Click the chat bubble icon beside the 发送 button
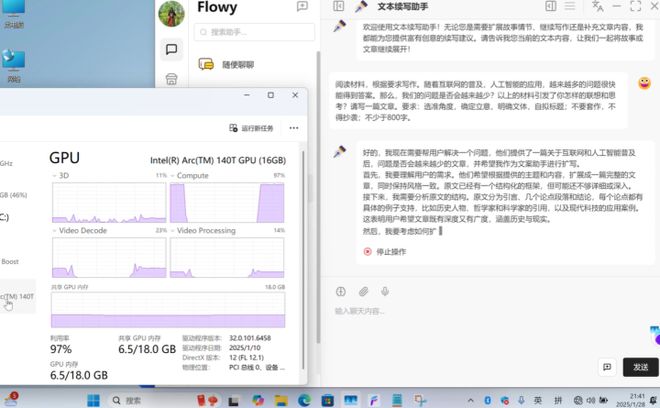Viewport: 660px width, 408px height. [x=607, y=367]
